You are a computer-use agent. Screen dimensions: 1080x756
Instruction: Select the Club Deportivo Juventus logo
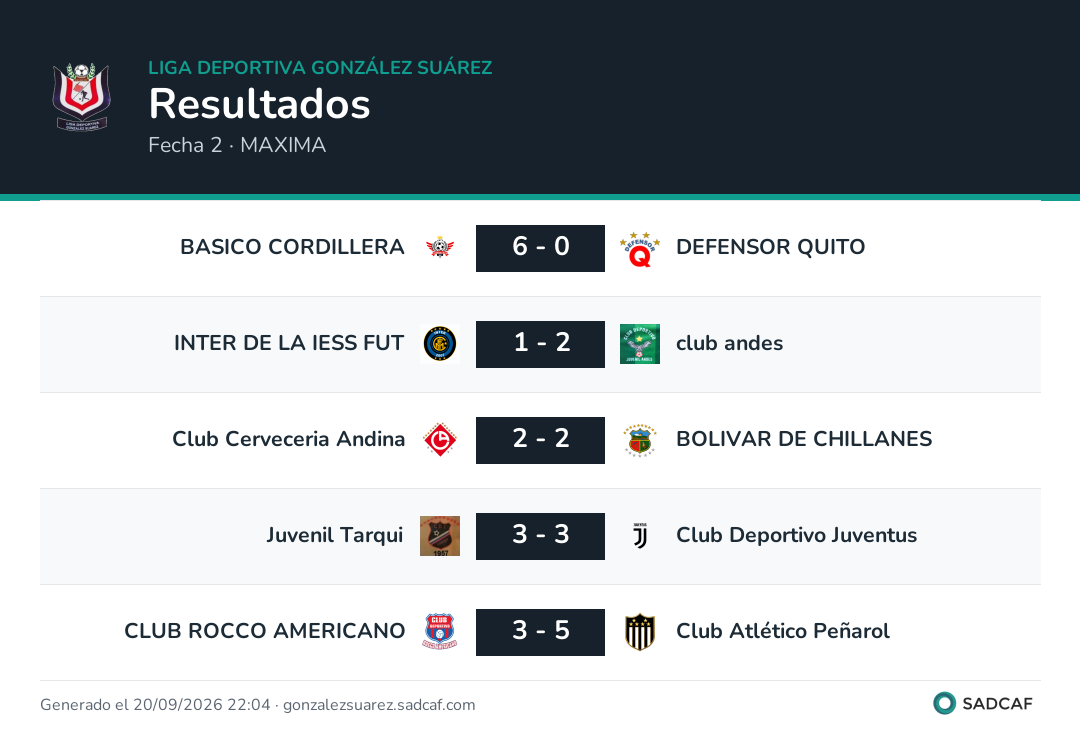640,536
